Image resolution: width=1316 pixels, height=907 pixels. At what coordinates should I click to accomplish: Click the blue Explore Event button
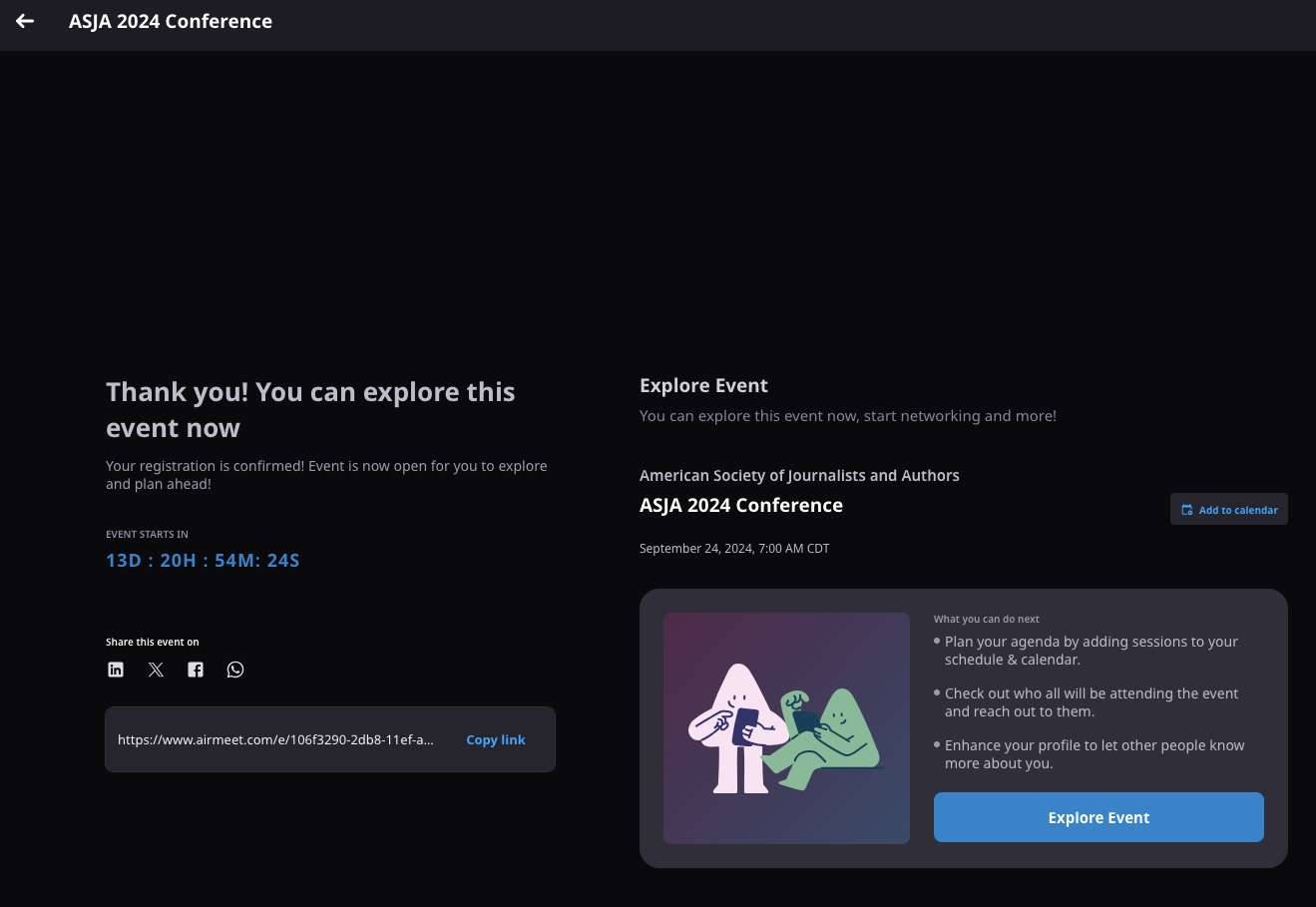tap(1098, 817)
